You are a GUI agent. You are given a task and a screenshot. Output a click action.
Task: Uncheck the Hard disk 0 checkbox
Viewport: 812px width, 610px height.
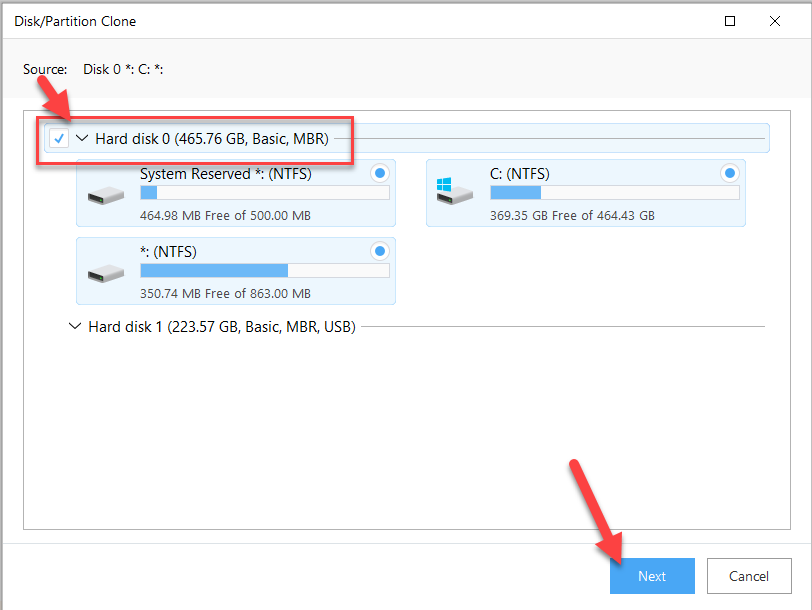[x=59, y=138]
